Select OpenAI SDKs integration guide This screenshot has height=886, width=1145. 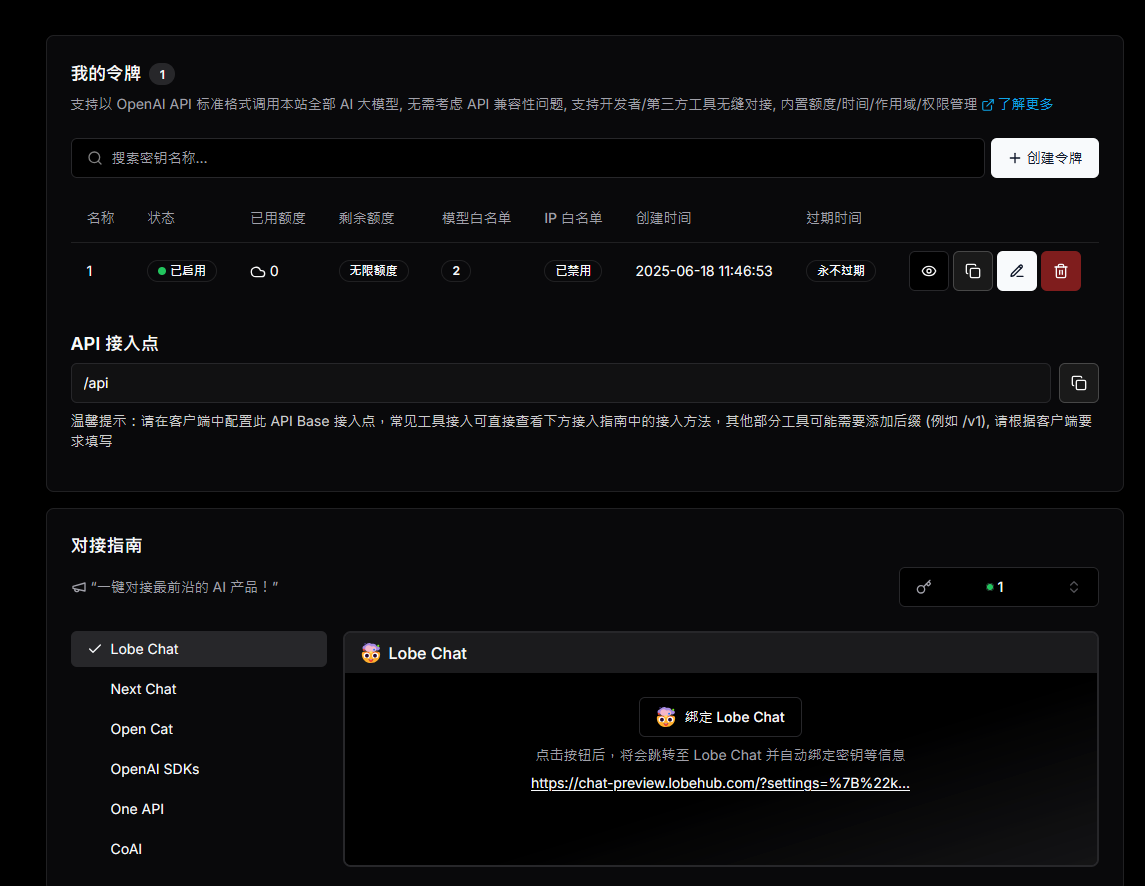154,769
